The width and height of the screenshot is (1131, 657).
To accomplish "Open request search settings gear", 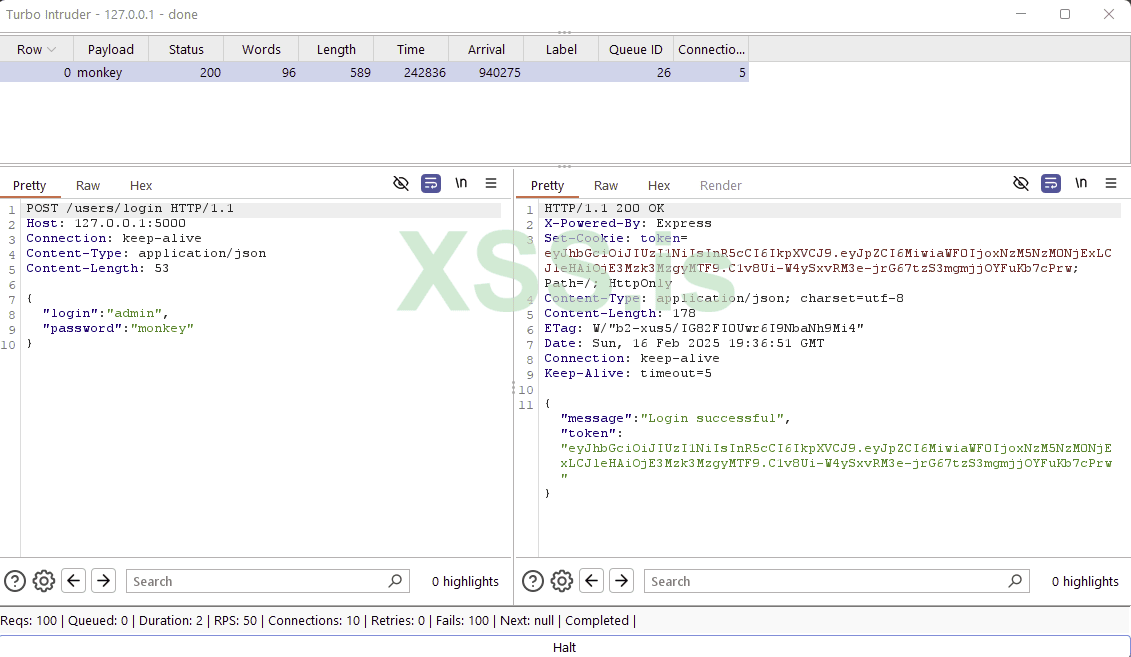I will coord(44,581).
